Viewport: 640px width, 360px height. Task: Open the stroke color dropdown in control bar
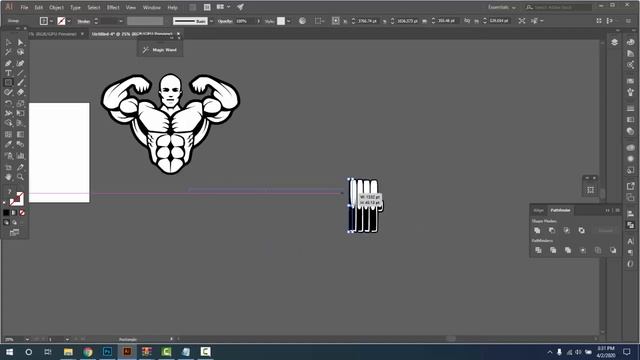click(69, 21)
